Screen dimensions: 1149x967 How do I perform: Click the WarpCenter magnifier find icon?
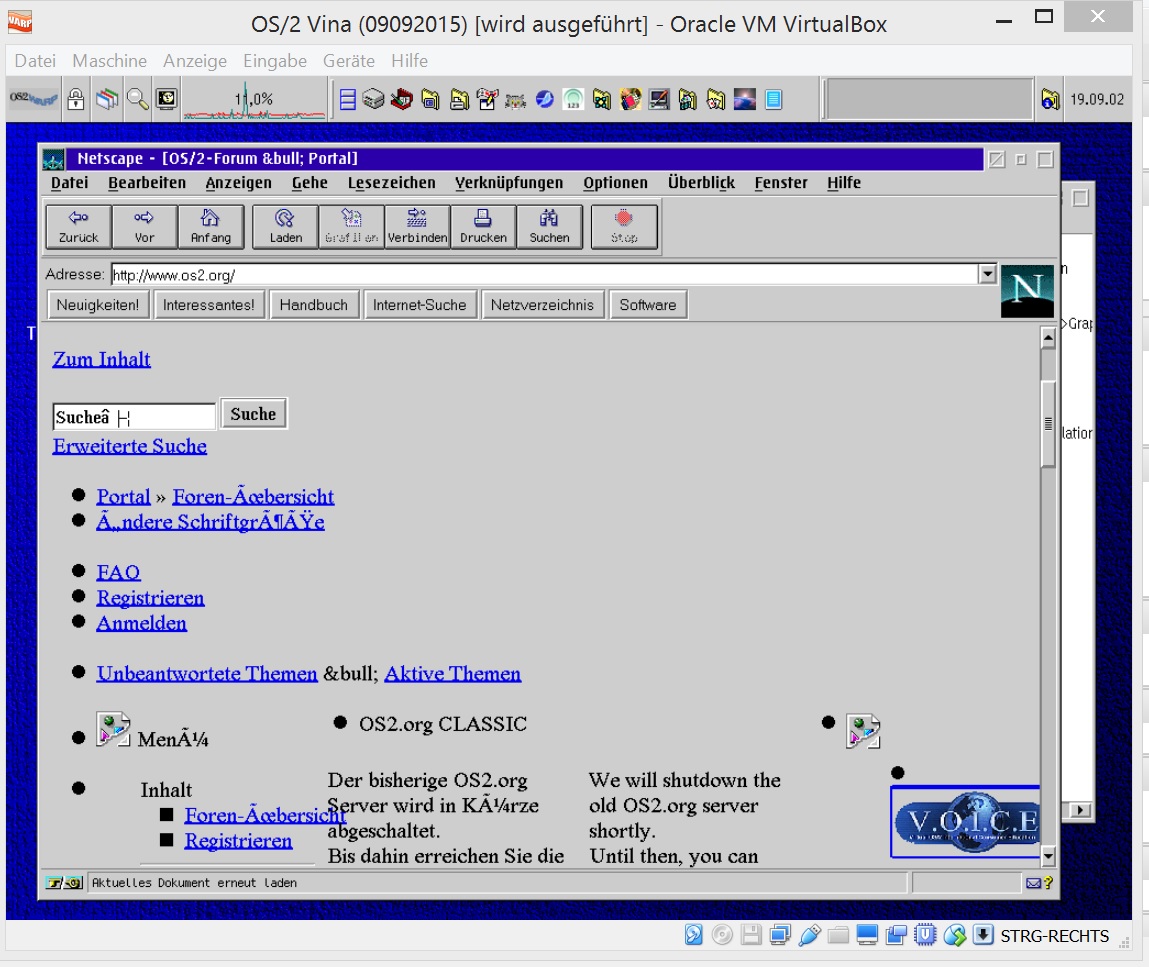click(138, 99)
